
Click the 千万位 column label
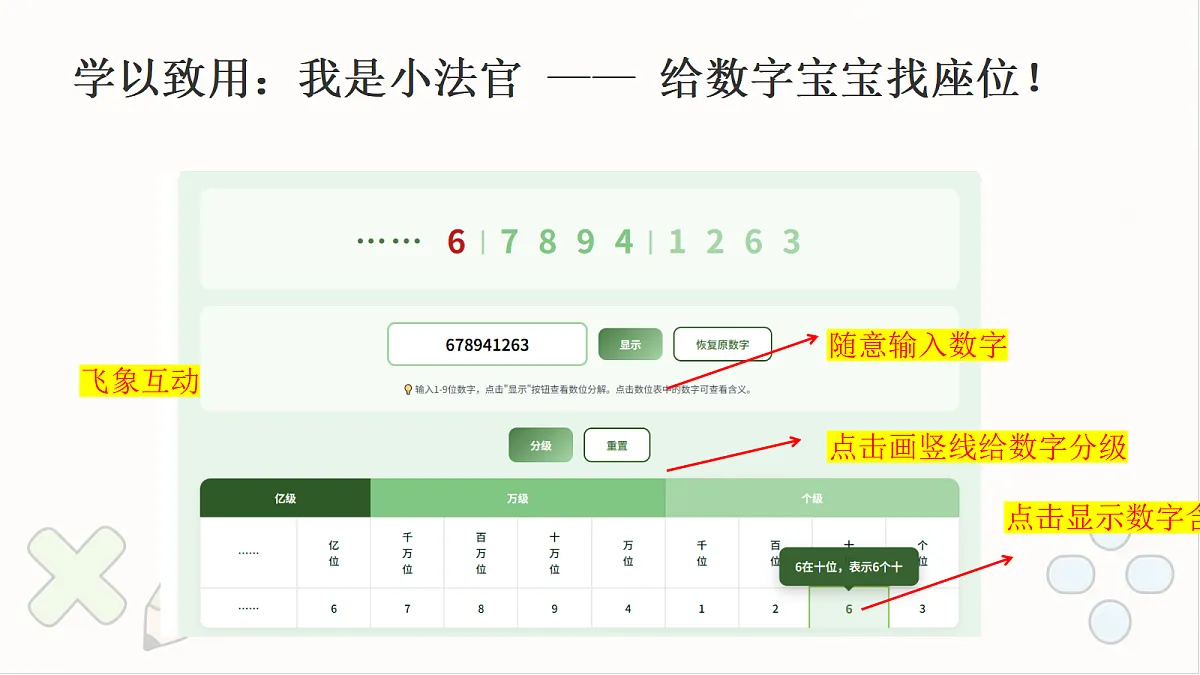coord(407,553)
